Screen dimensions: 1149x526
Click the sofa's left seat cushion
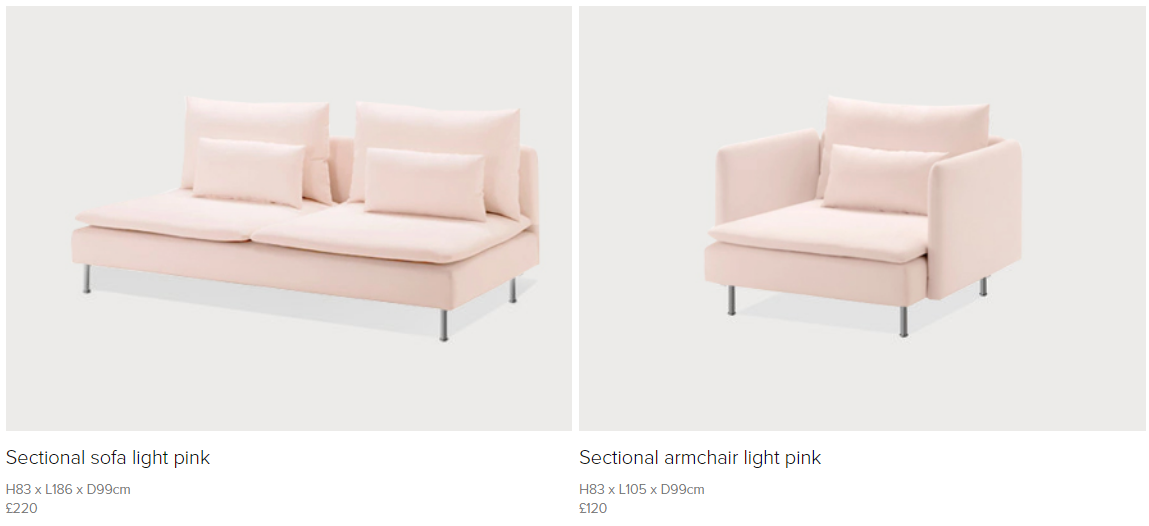[183, 216]
